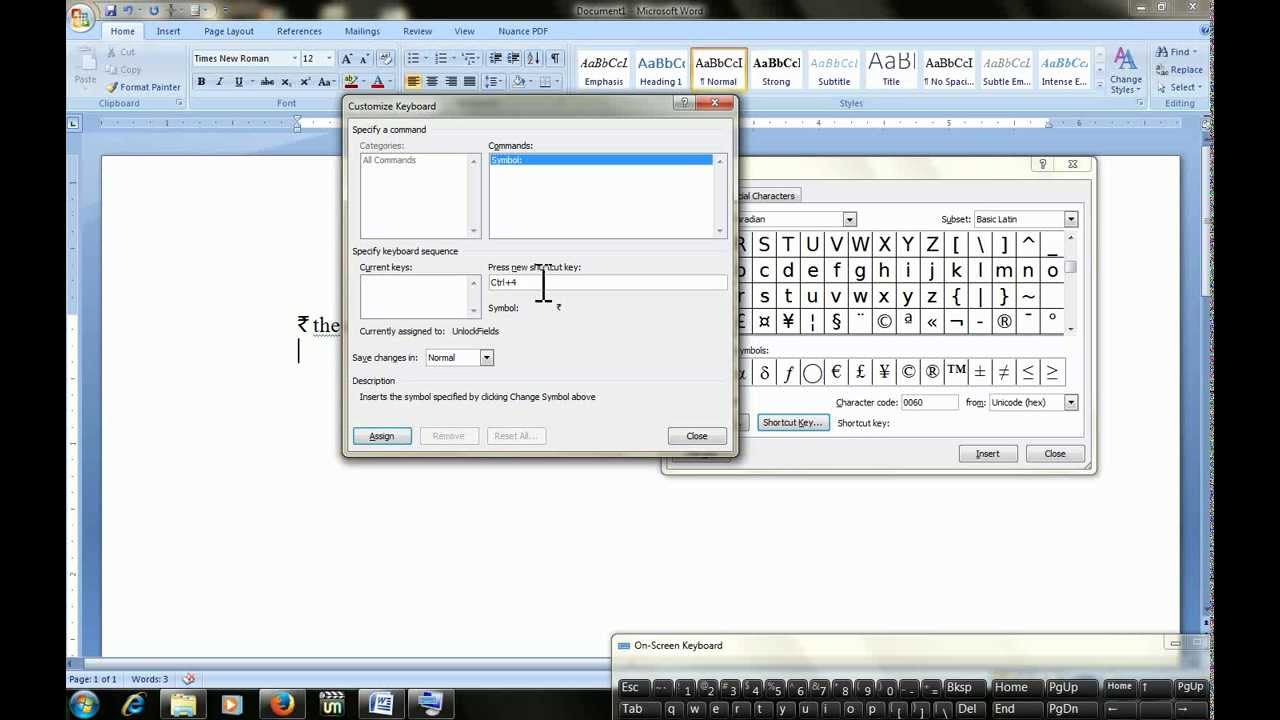Image resolution: width=1280 pixels, height=720 pixels.
Task: Click the shading paint bucket button
Action: click(x=517, y=82)
